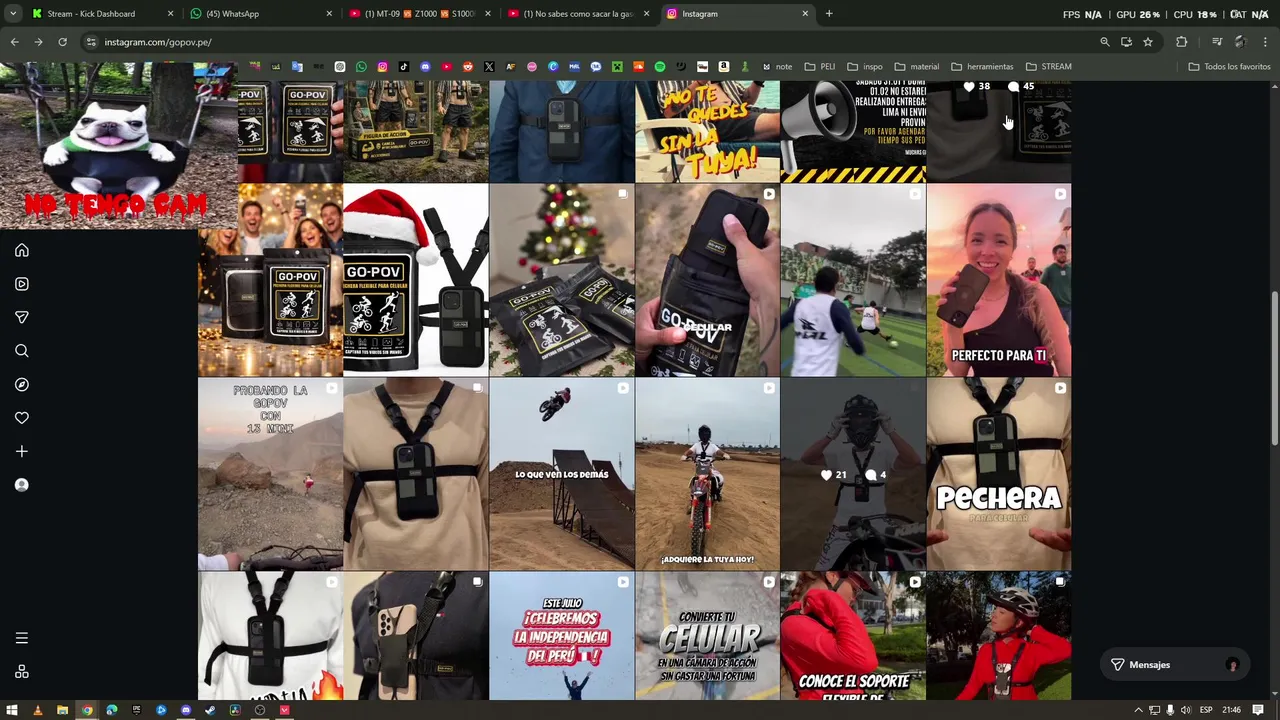The width and height of the screenshot is (1280, 720).
Task: Open the 'PECHERA' post thumbnail
Action: coord(998,474)
